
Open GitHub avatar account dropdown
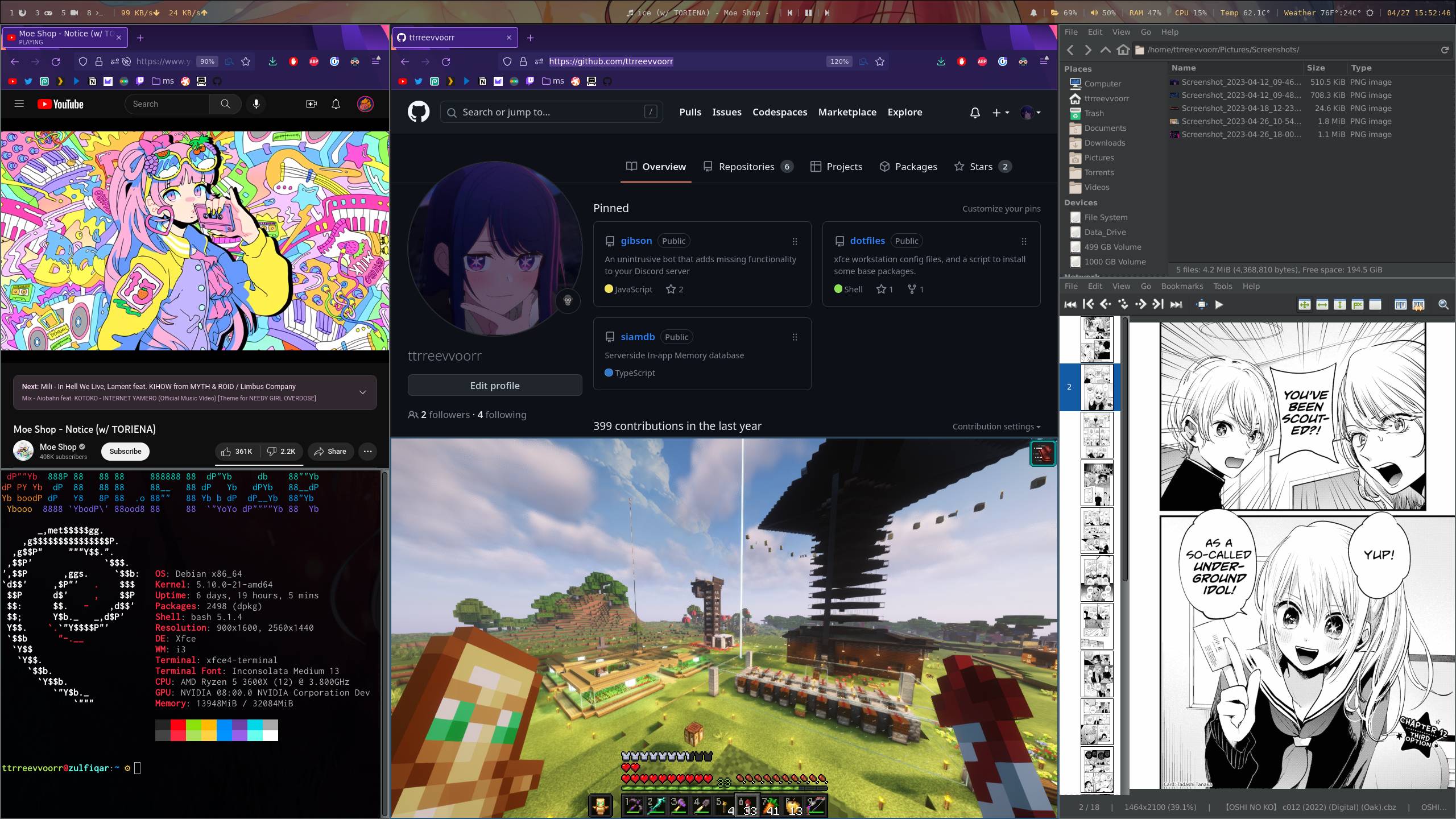click(x=1031, y=113)
